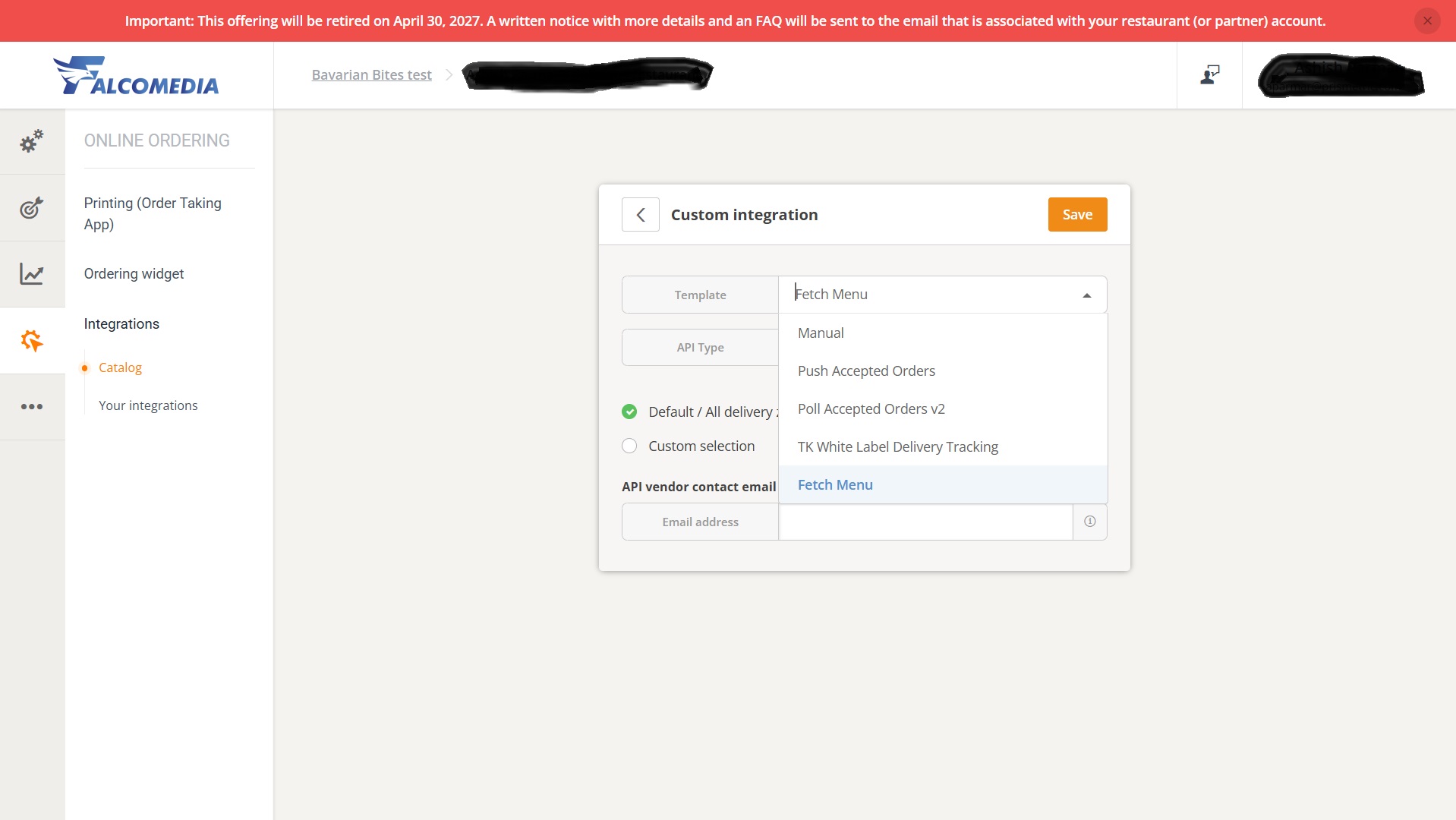The height and width of the screenshot is (820, 1456).
Task: Open the Bavarian Bites test breadcrumb link
Action: click(371, 74)
